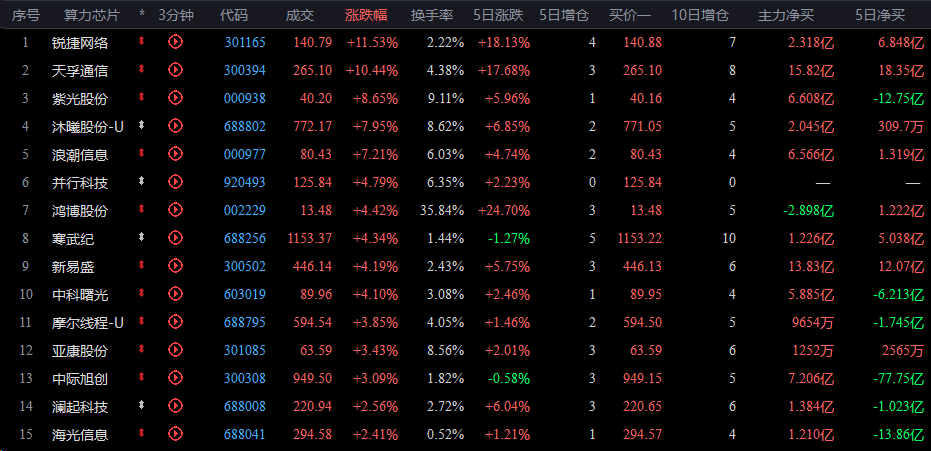The width and height of the screenshot is (931, 451).
Task: Open 3-minute chart icon for 锐捷网络
Action: pyautogui.click(x=175, y=42)
